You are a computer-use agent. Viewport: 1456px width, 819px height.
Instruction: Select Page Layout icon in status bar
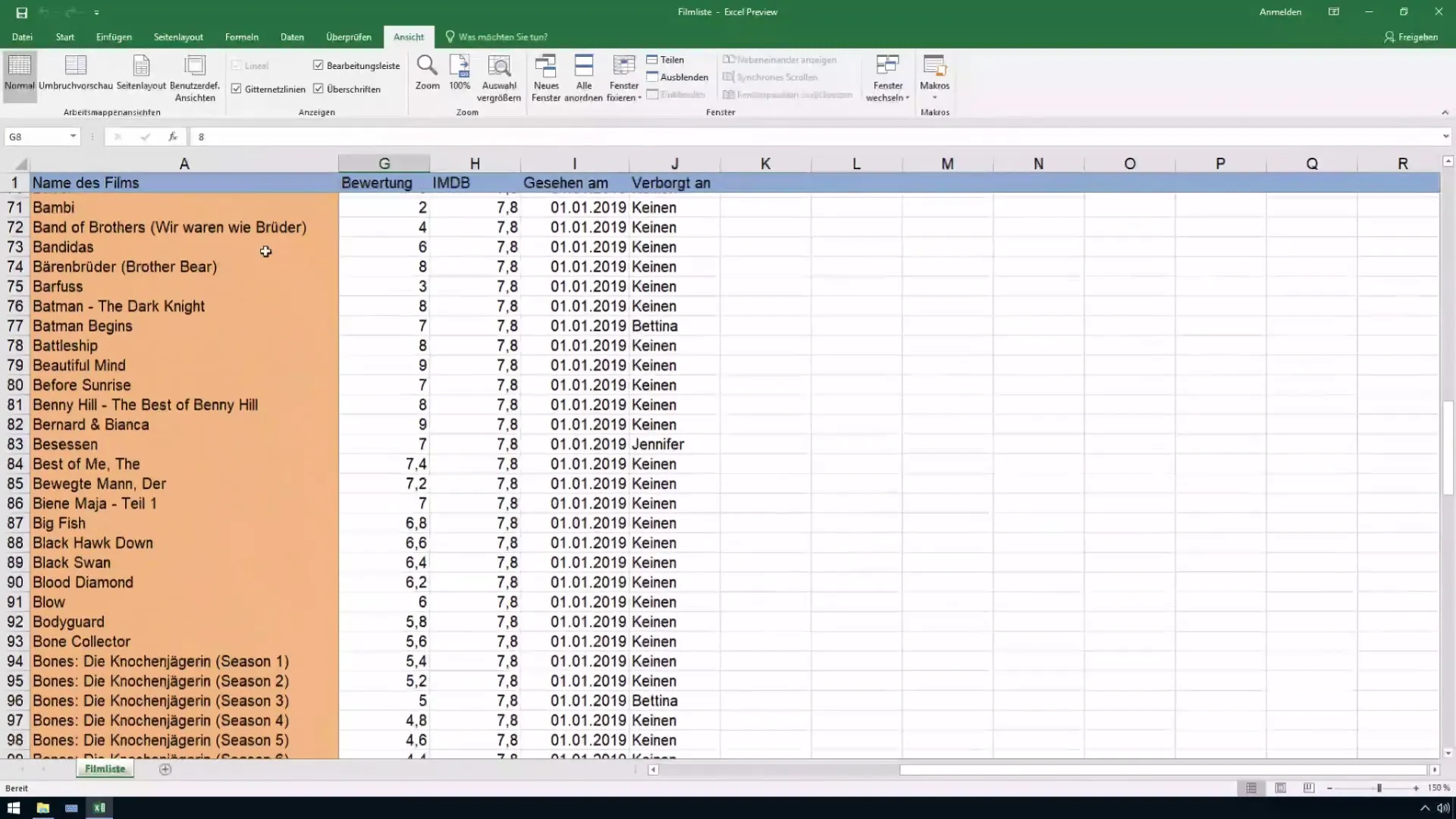[x=1280, y=789]
